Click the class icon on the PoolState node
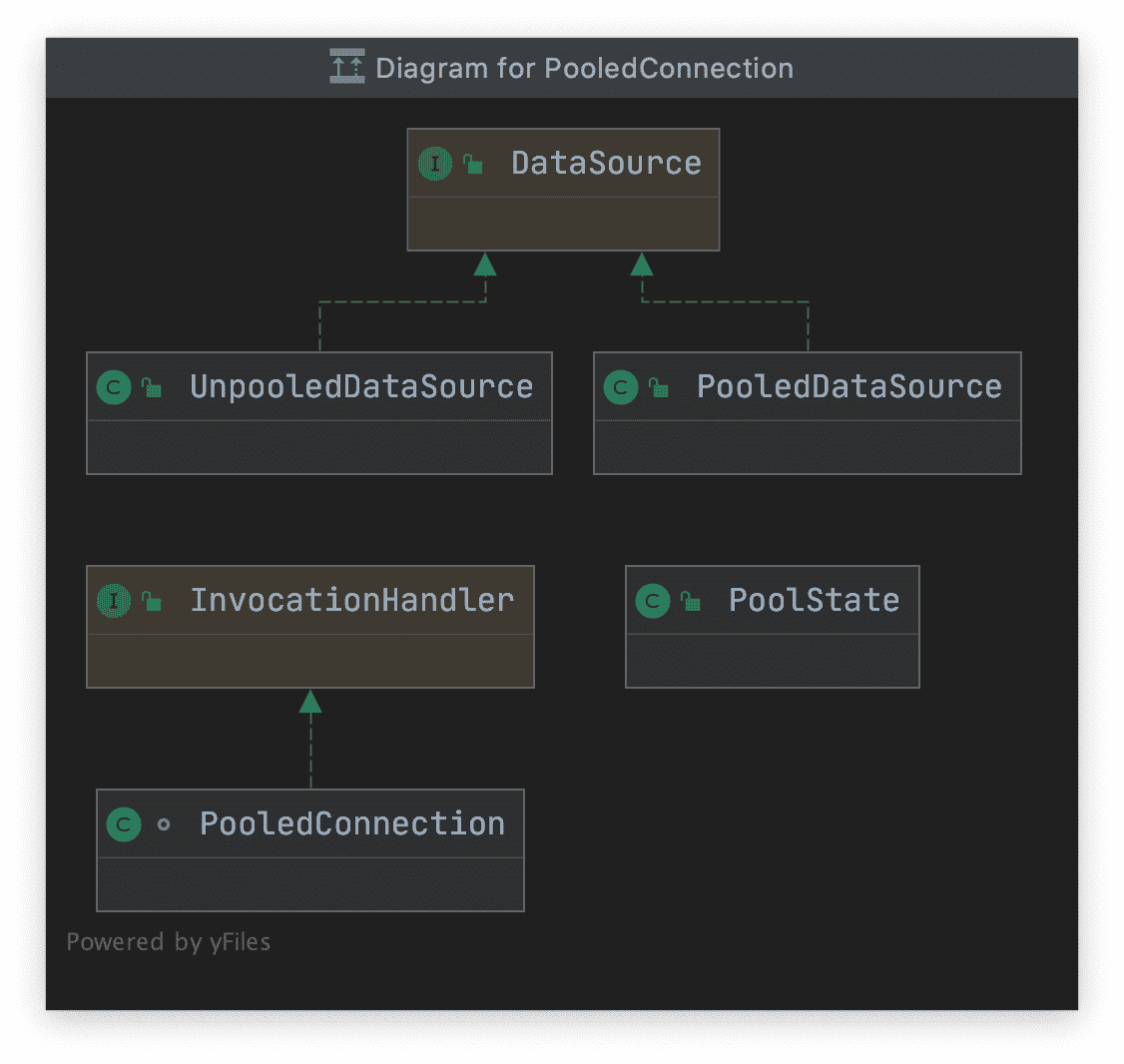1124x1064 pixels. (x=653, y=601)
